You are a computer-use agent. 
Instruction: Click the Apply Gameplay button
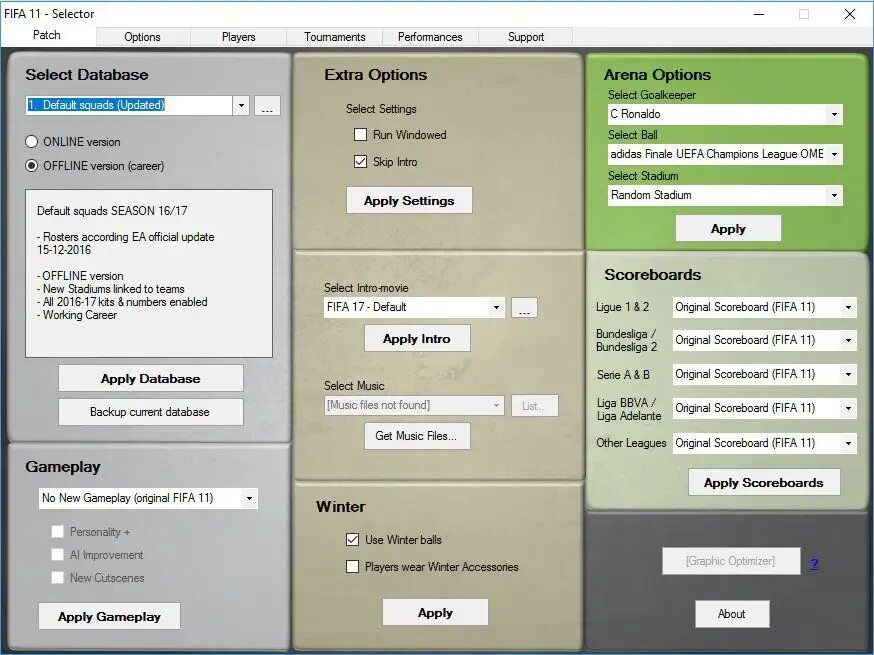coord(109,616)
